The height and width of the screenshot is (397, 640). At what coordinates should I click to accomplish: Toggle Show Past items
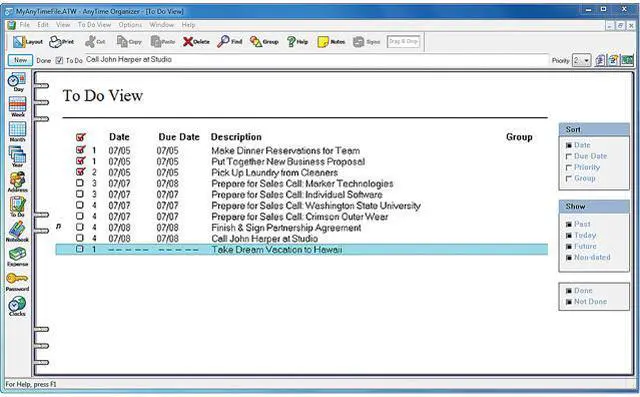569,224
